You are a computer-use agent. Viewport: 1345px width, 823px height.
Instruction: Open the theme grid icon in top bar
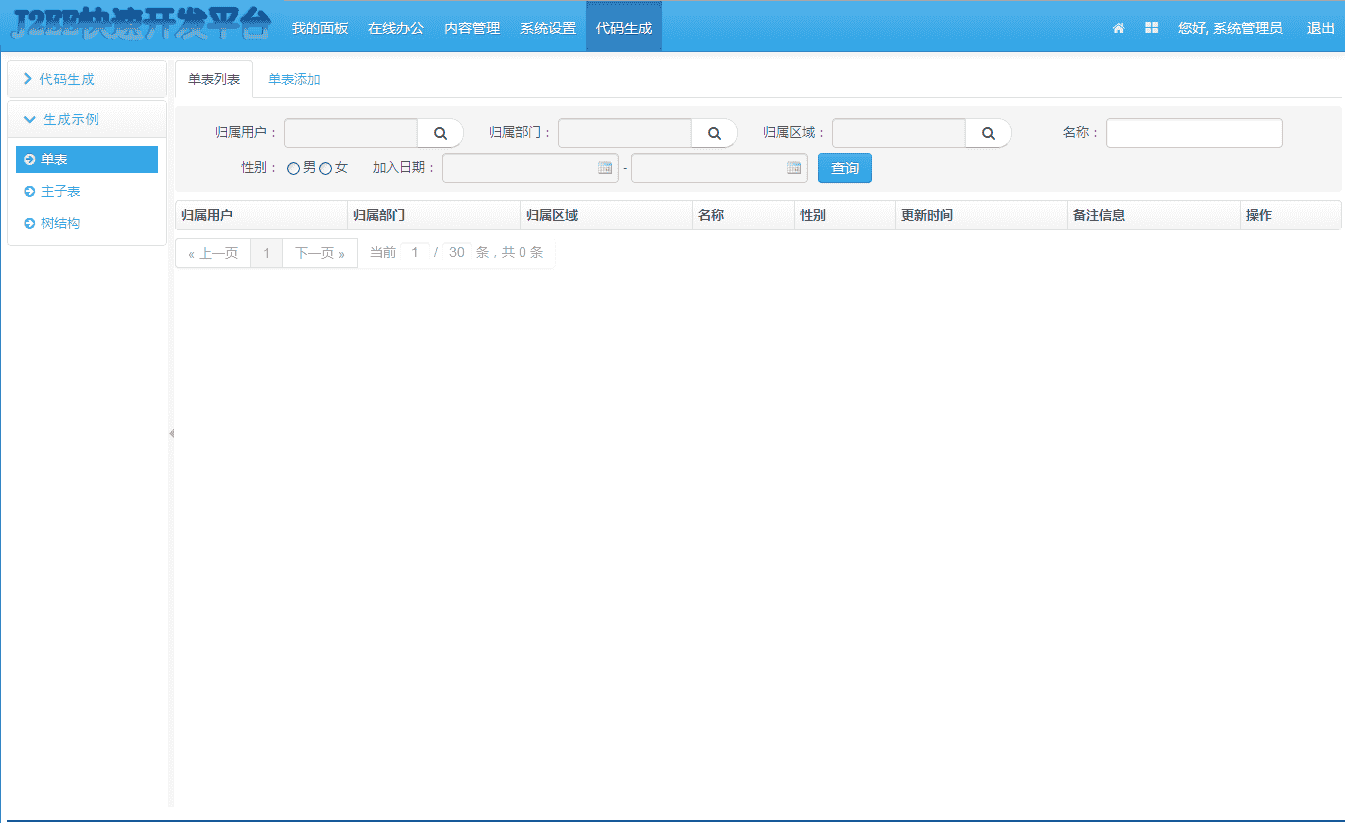(x=1151, y=28)
